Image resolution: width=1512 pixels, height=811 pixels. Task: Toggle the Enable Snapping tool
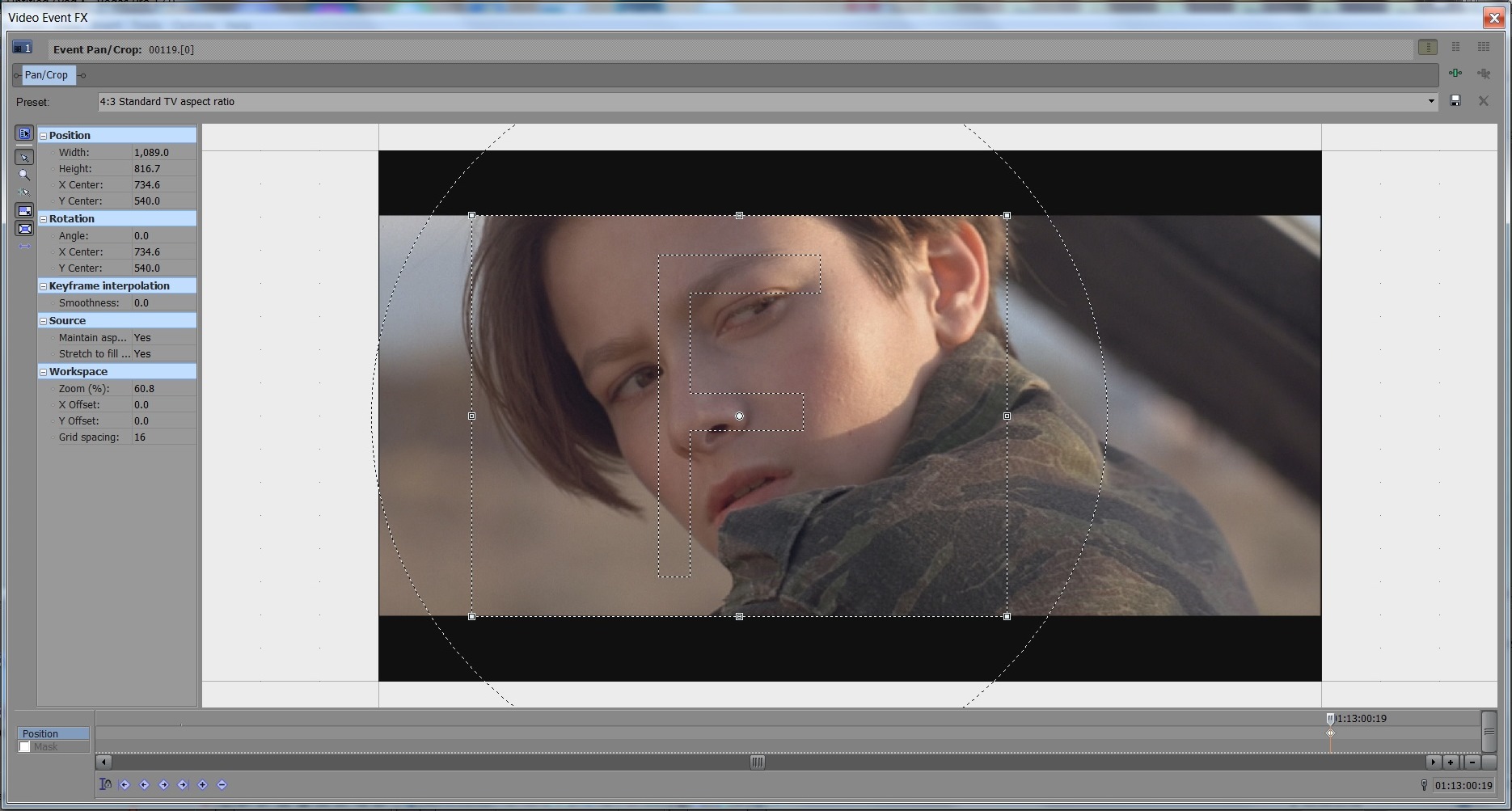click(x=24, y=192)
